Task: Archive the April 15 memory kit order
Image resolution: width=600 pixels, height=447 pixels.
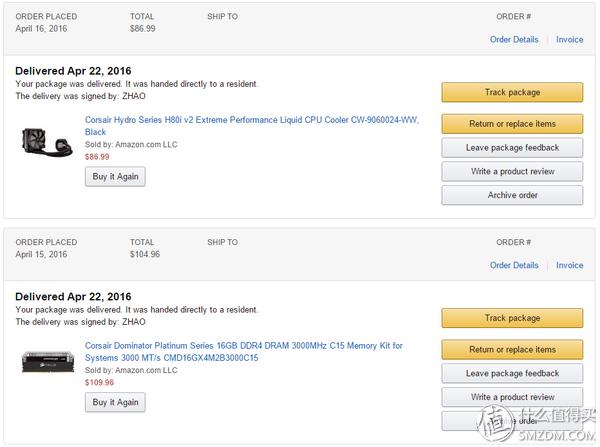Action: pyautogui.click(x=512, y=421)
